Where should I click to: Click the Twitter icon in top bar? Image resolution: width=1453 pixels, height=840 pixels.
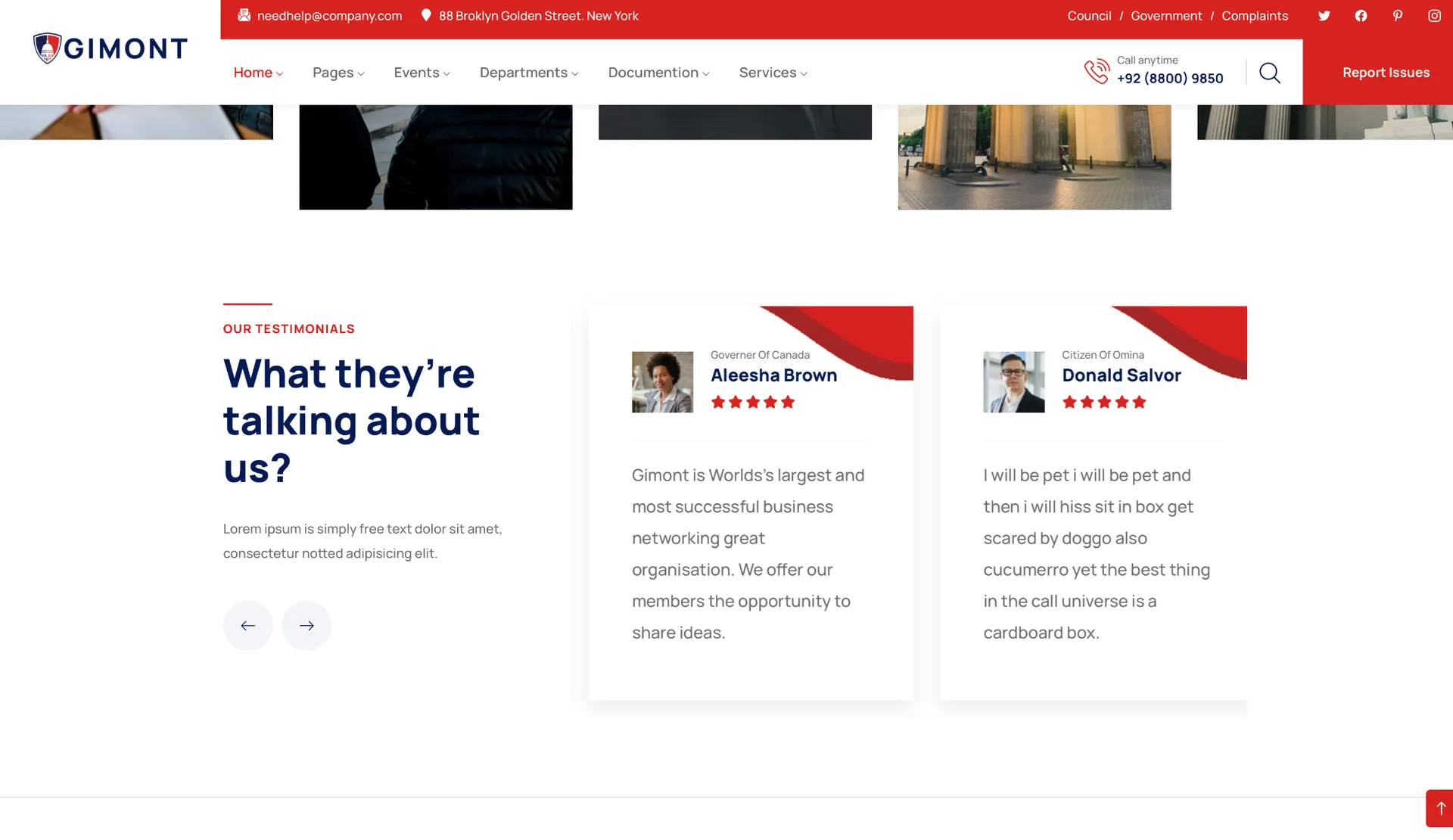click(1324, 16)
